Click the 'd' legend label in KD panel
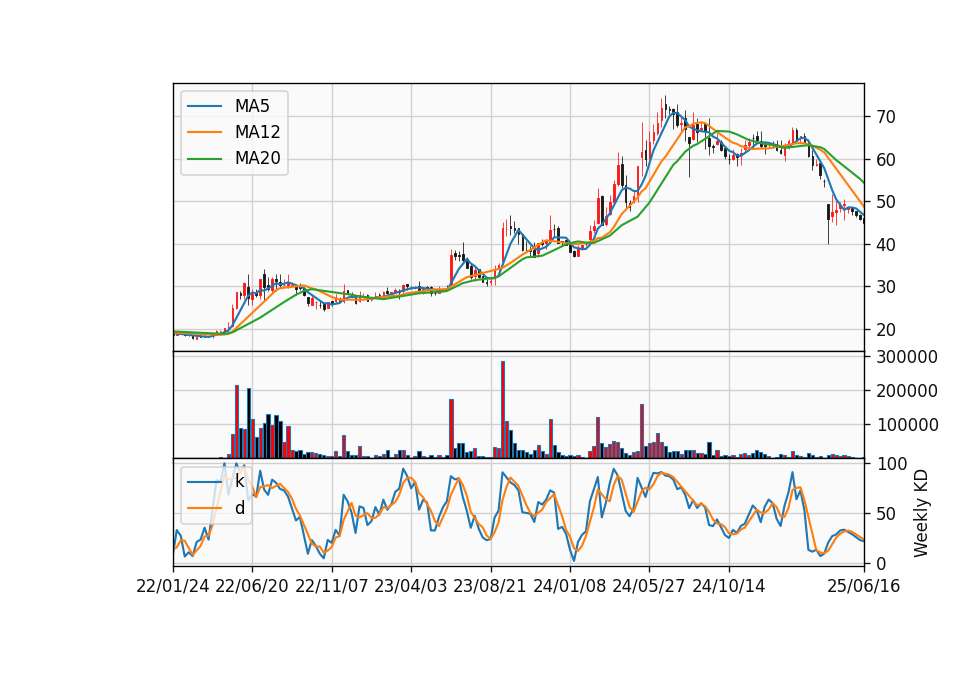Viewport: 960px width, 690px height. click(239, 508)
